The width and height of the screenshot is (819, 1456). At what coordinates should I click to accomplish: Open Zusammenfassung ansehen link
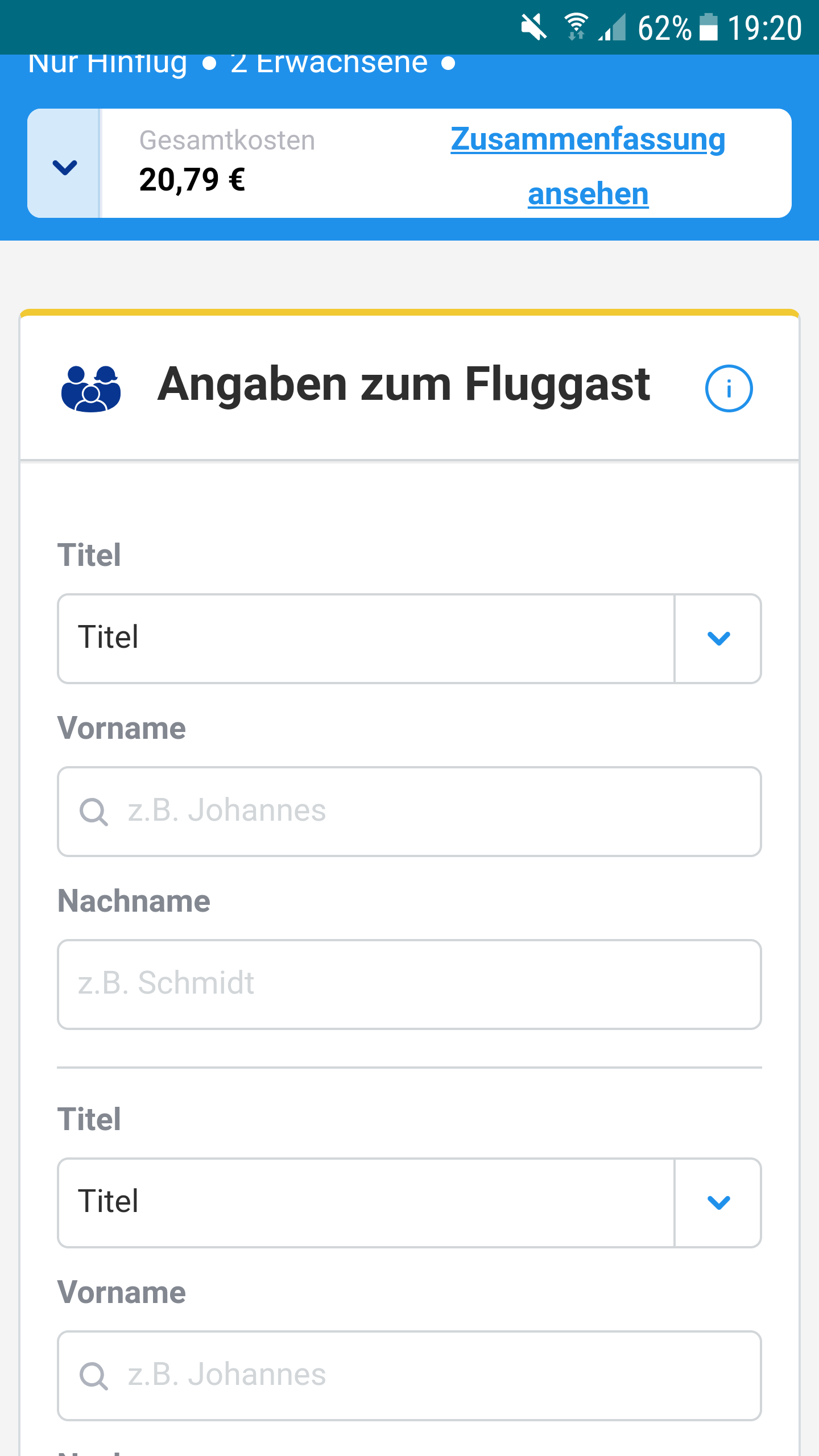pyautogui.click(x=588, y=166)
